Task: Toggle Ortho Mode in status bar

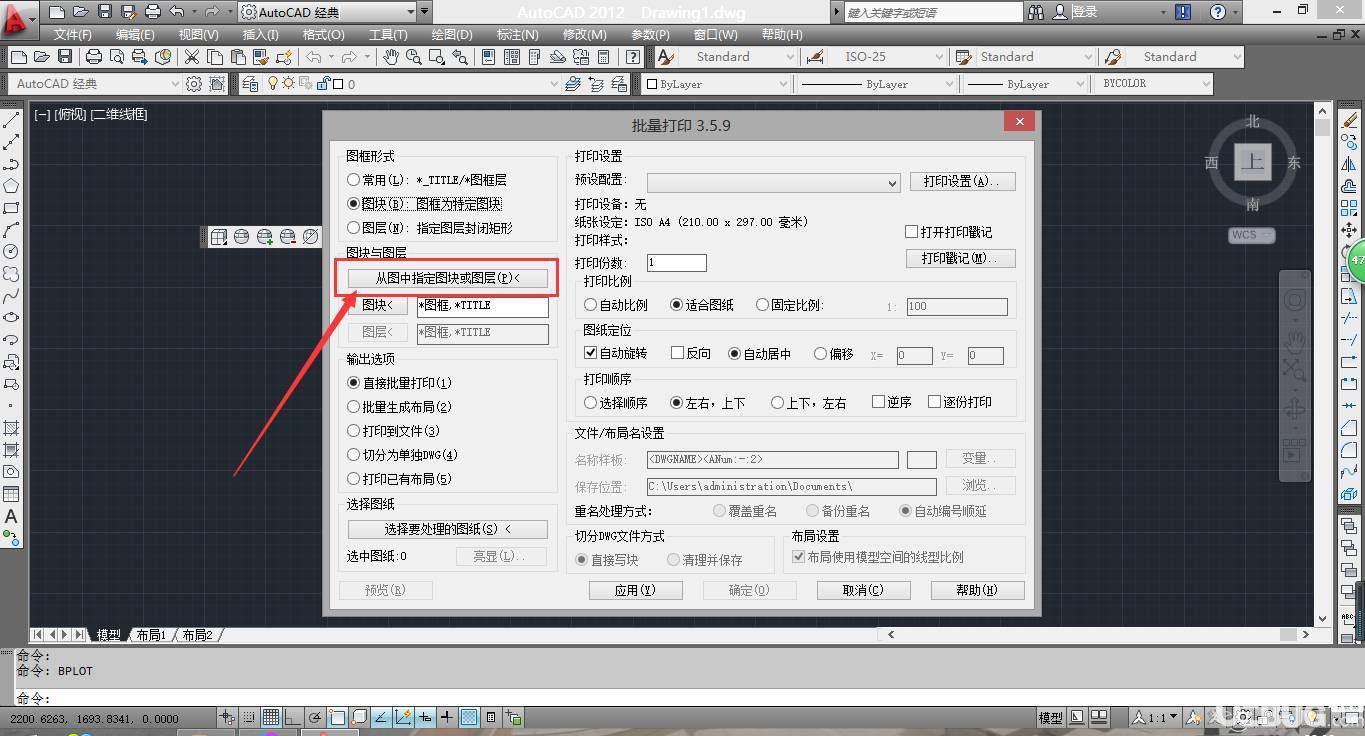Action: (293, 717)
